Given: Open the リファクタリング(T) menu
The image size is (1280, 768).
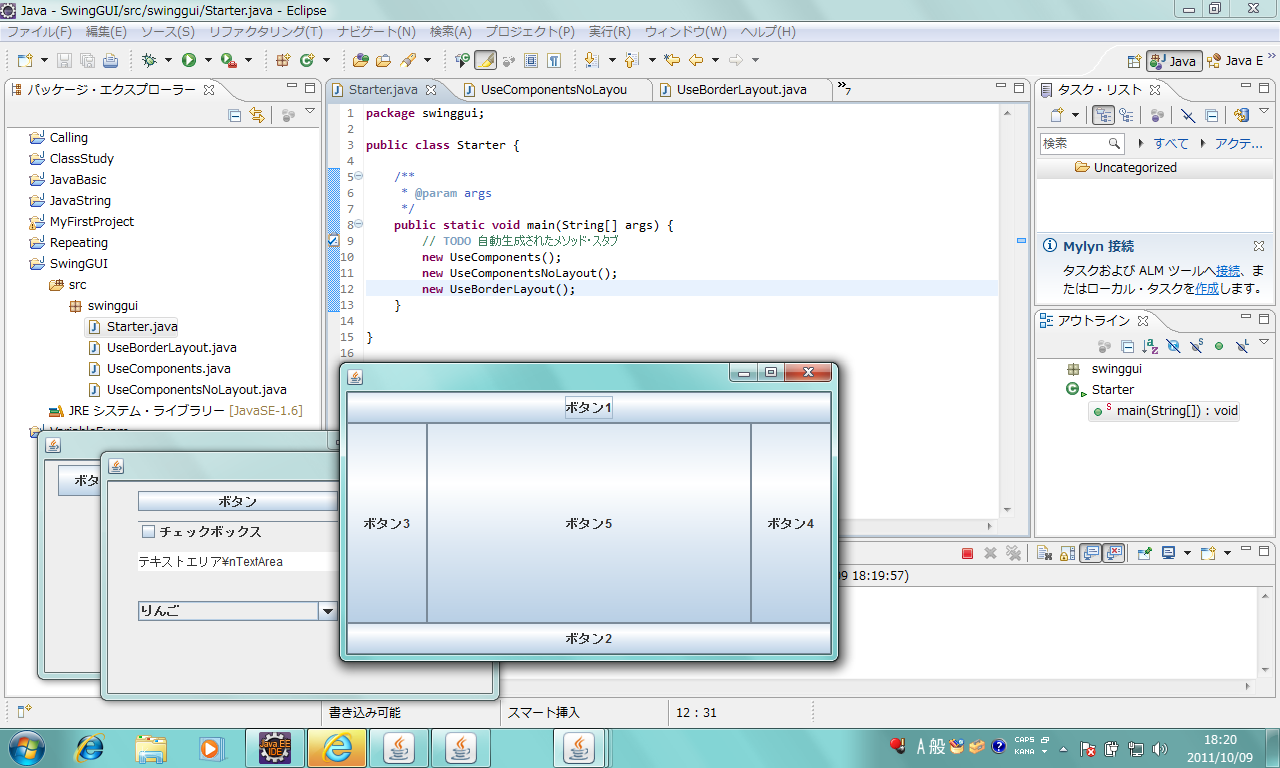Looking at the screenshot, I should tap(265, 32).
